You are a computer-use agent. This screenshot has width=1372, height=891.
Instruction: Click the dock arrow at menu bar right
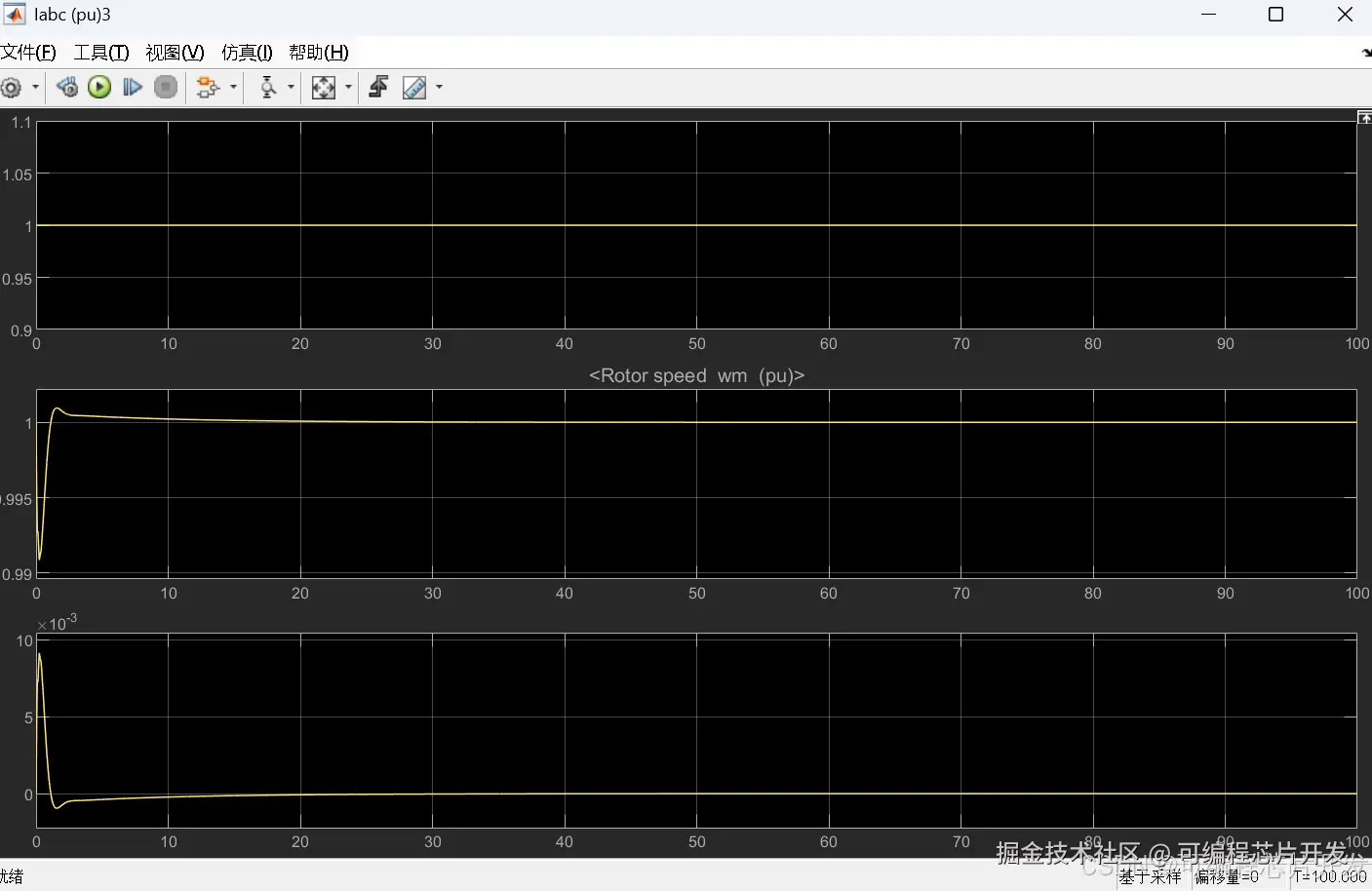pyautogui.click(x=1366, y=54)
